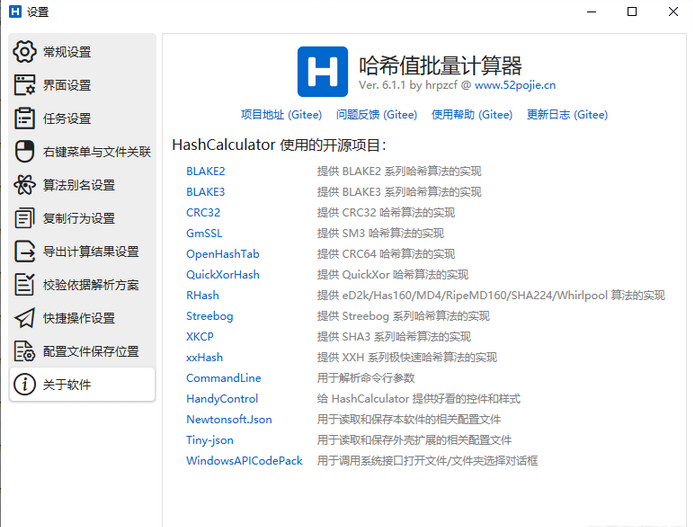Open the HandyControl project link

(x=222, y=399)
